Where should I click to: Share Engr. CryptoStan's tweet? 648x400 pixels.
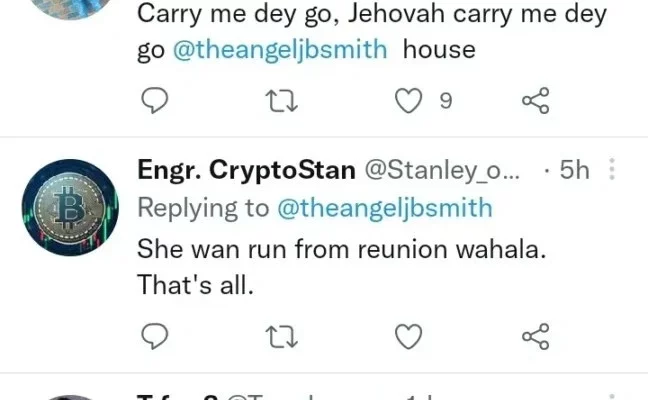point(536,336)
